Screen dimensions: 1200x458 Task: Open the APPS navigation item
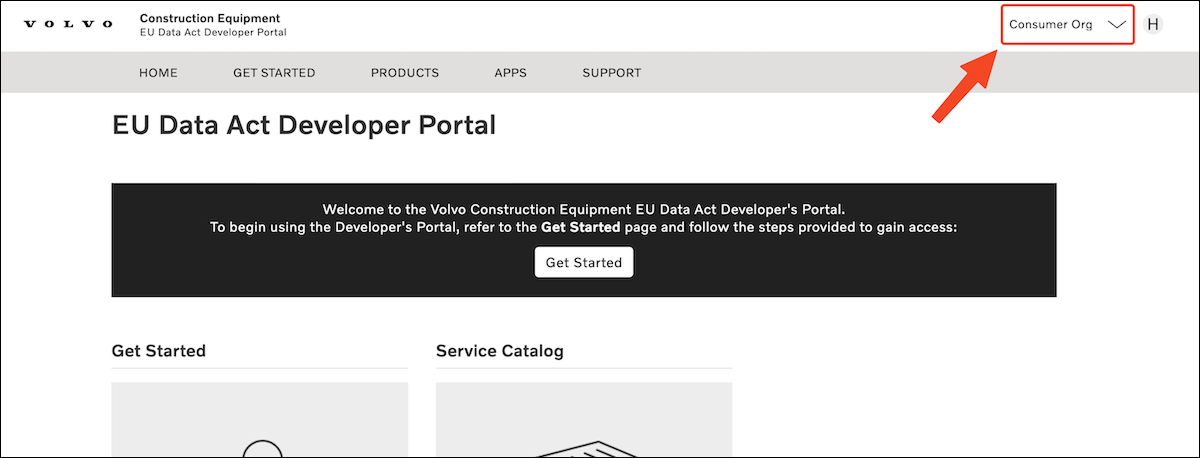click(x=510, y=73)
